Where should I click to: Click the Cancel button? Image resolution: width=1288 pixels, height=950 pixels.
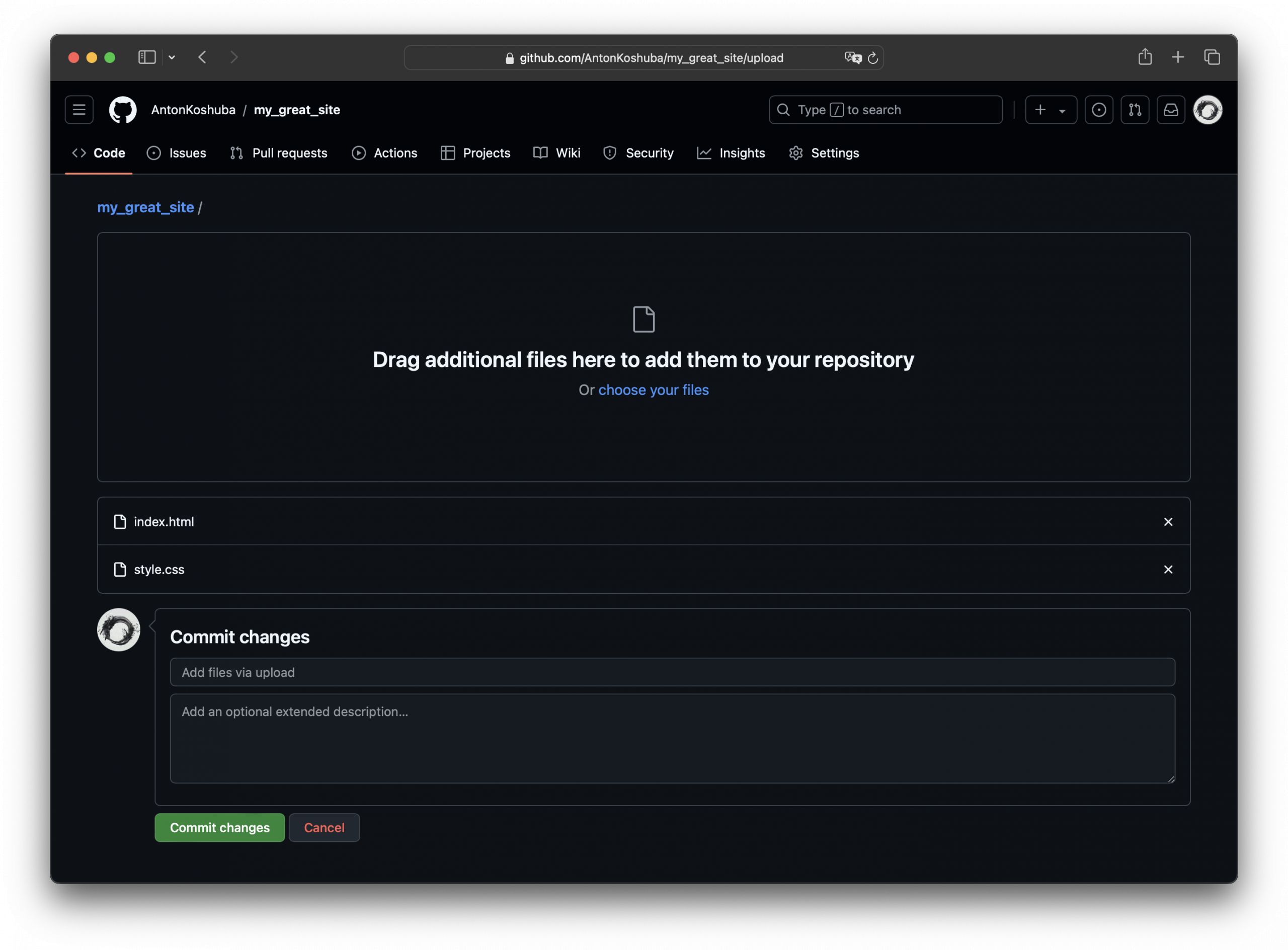pyautogui.click(x=325, y=828)
